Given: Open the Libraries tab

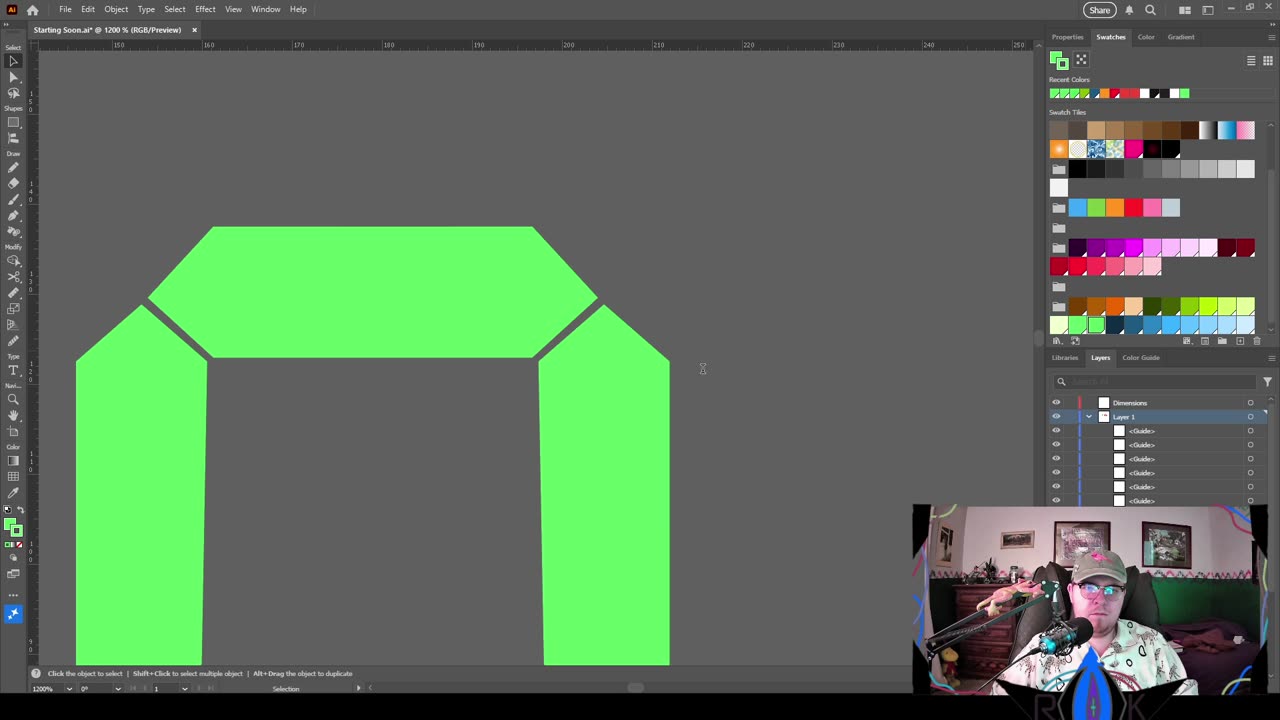Looking at the screenshot, I should pos(1065,358).
